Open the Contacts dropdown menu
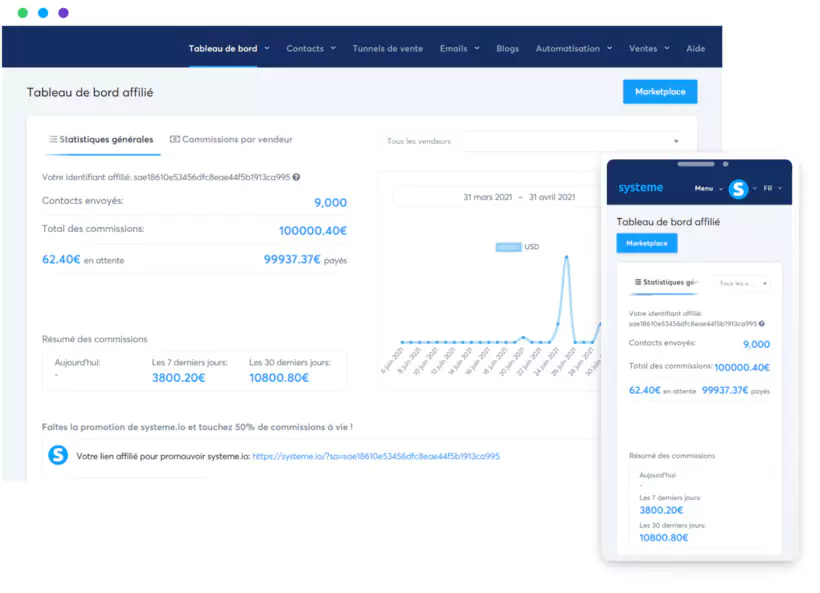Screen dimensions: 820x593 coord(310,48)
